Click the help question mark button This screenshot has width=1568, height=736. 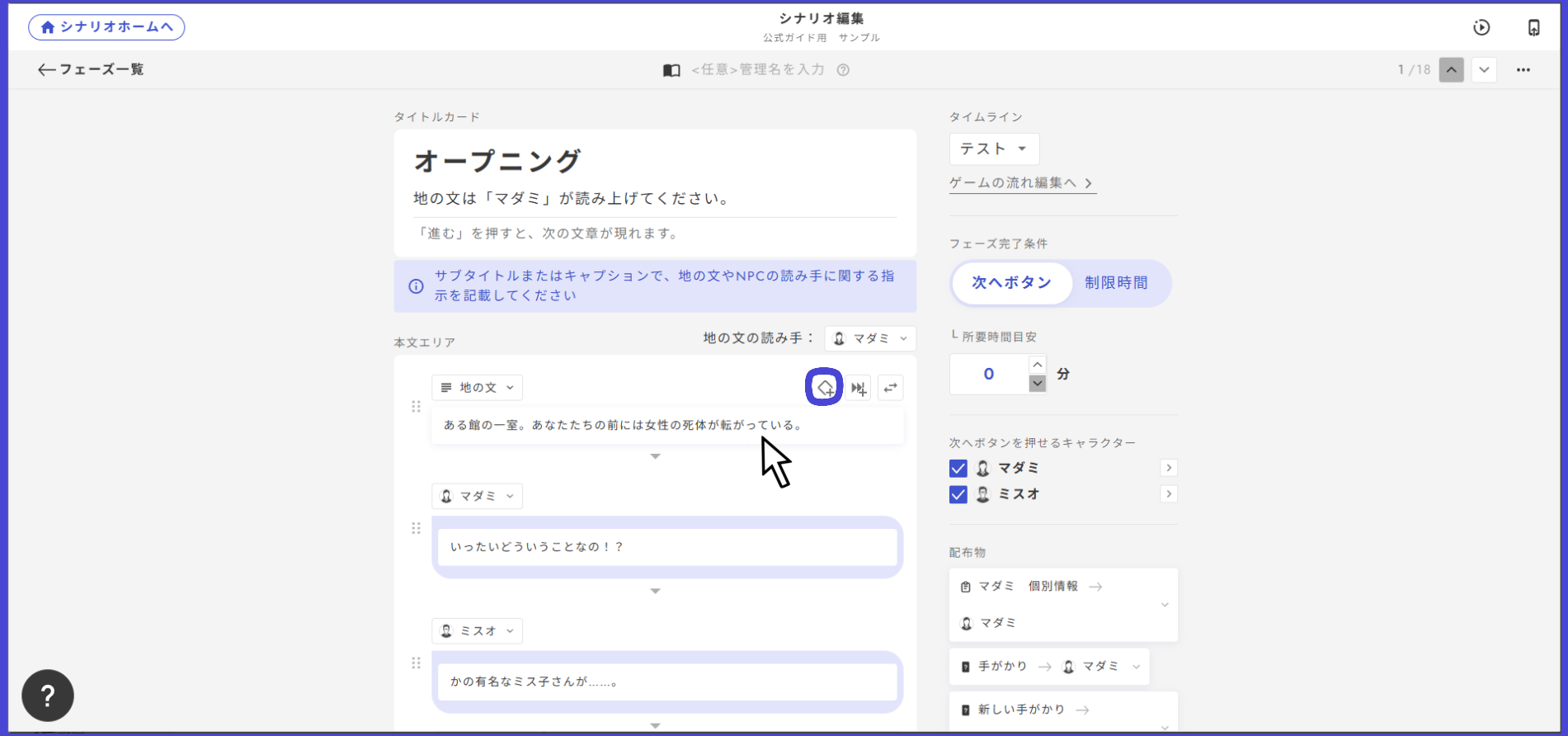pyautogui.click(x=48, y=696)
